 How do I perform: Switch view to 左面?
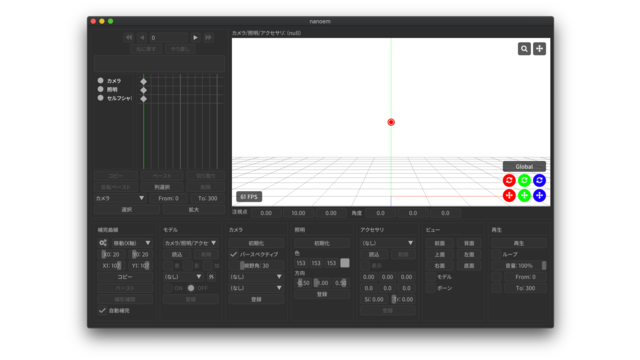[469, 254]
